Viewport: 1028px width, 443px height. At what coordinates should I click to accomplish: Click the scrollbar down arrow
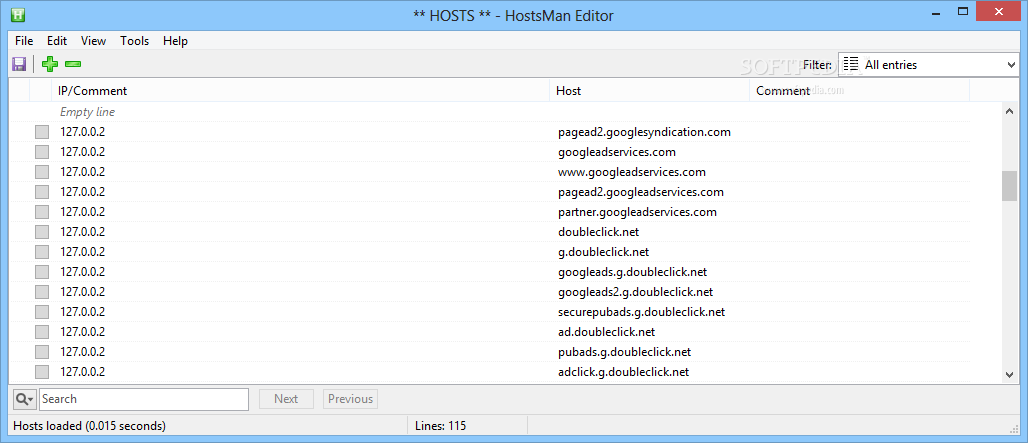click(x=1009, y=374)
